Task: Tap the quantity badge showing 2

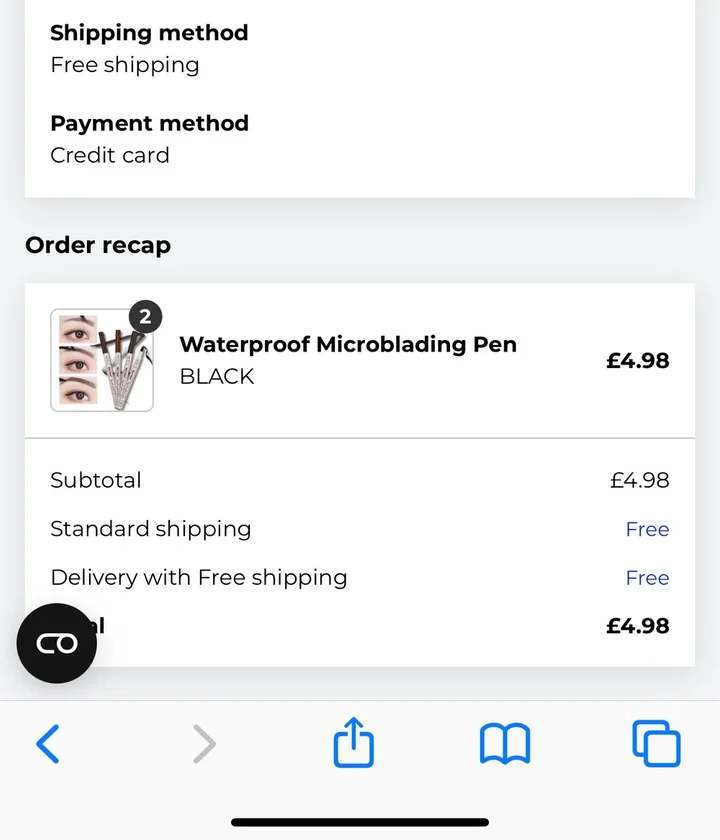Action: [145, 317]
